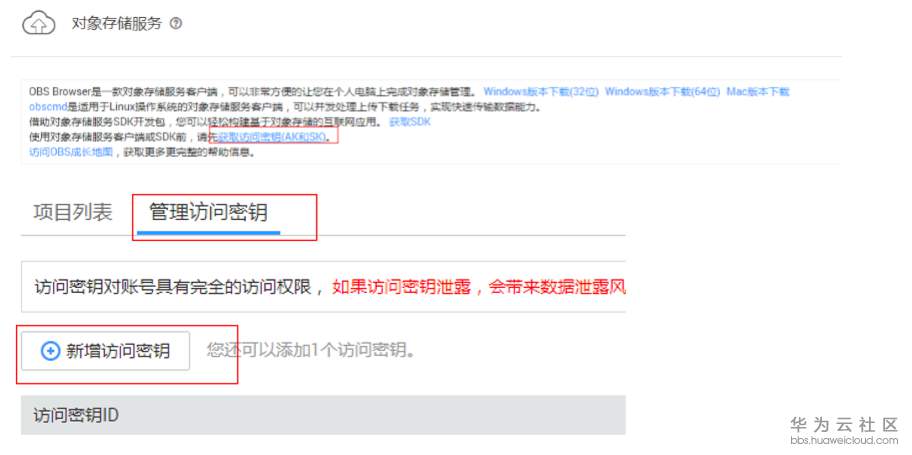
Task: Click the cloud upload icon for Object Storage
Action: coord(38,24)
